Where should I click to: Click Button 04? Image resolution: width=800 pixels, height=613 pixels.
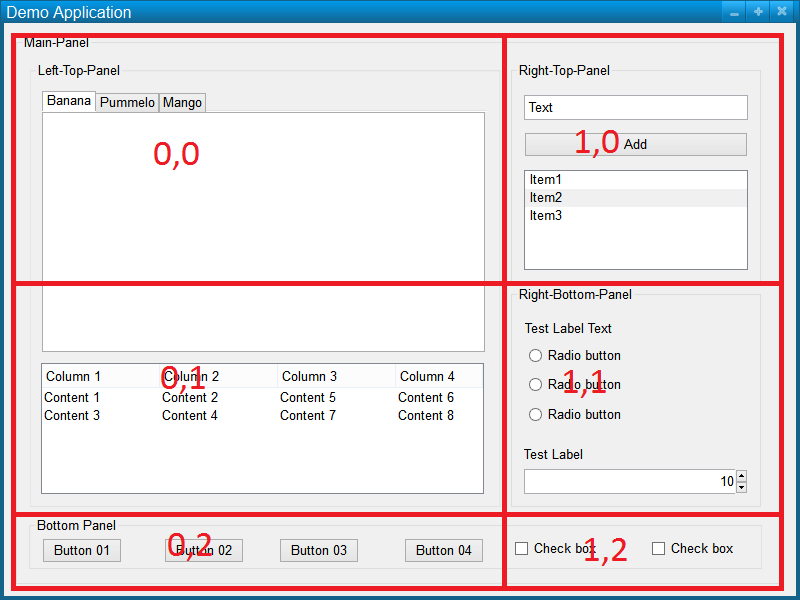(x=443, y=550)
